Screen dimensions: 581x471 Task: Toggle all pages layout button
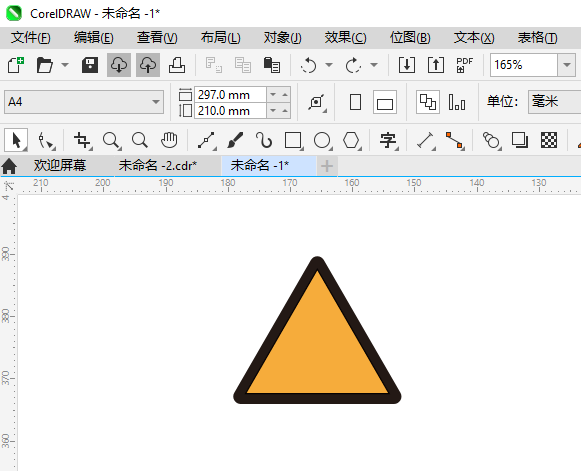coord(428,102)
